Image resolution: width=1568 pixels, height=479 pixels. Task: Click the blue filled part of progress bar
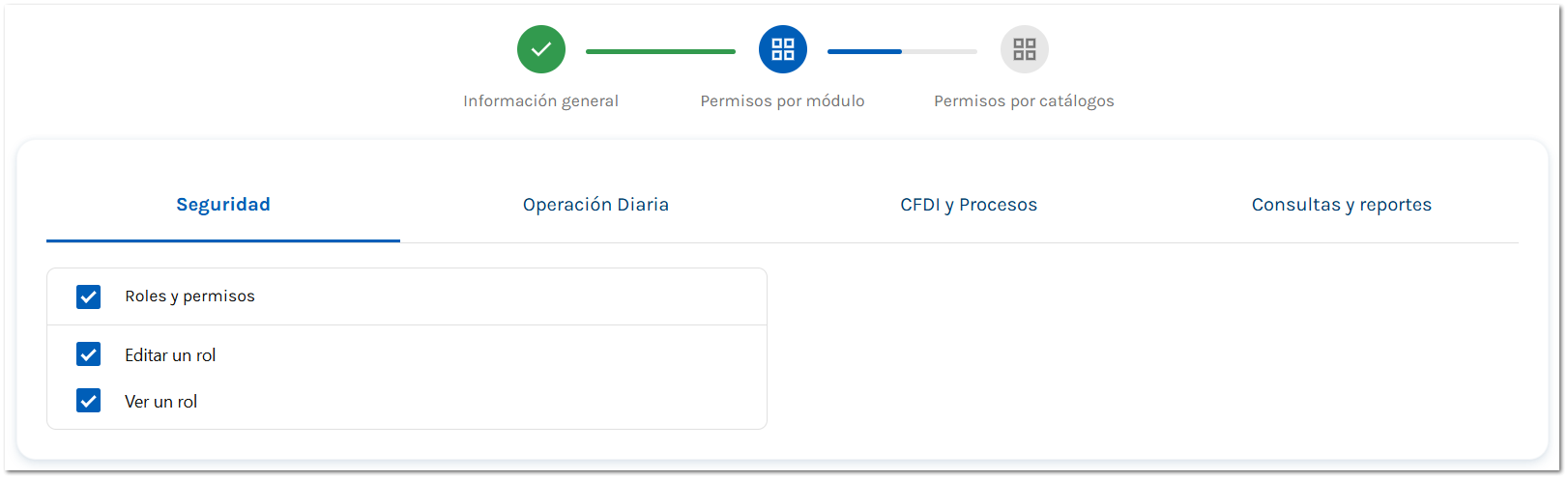click(x=864, y=51)
